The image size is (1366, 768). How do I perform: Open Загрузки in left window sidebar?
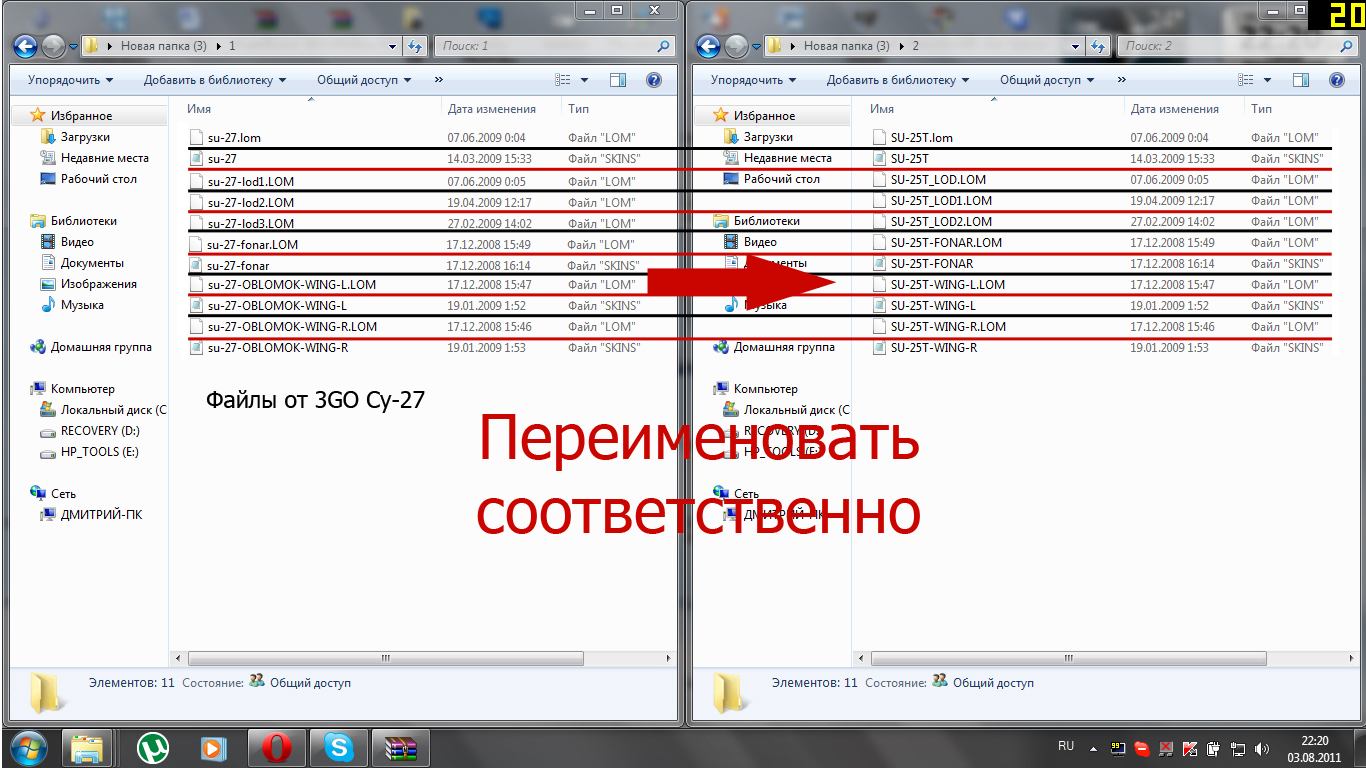coord(85,137)
